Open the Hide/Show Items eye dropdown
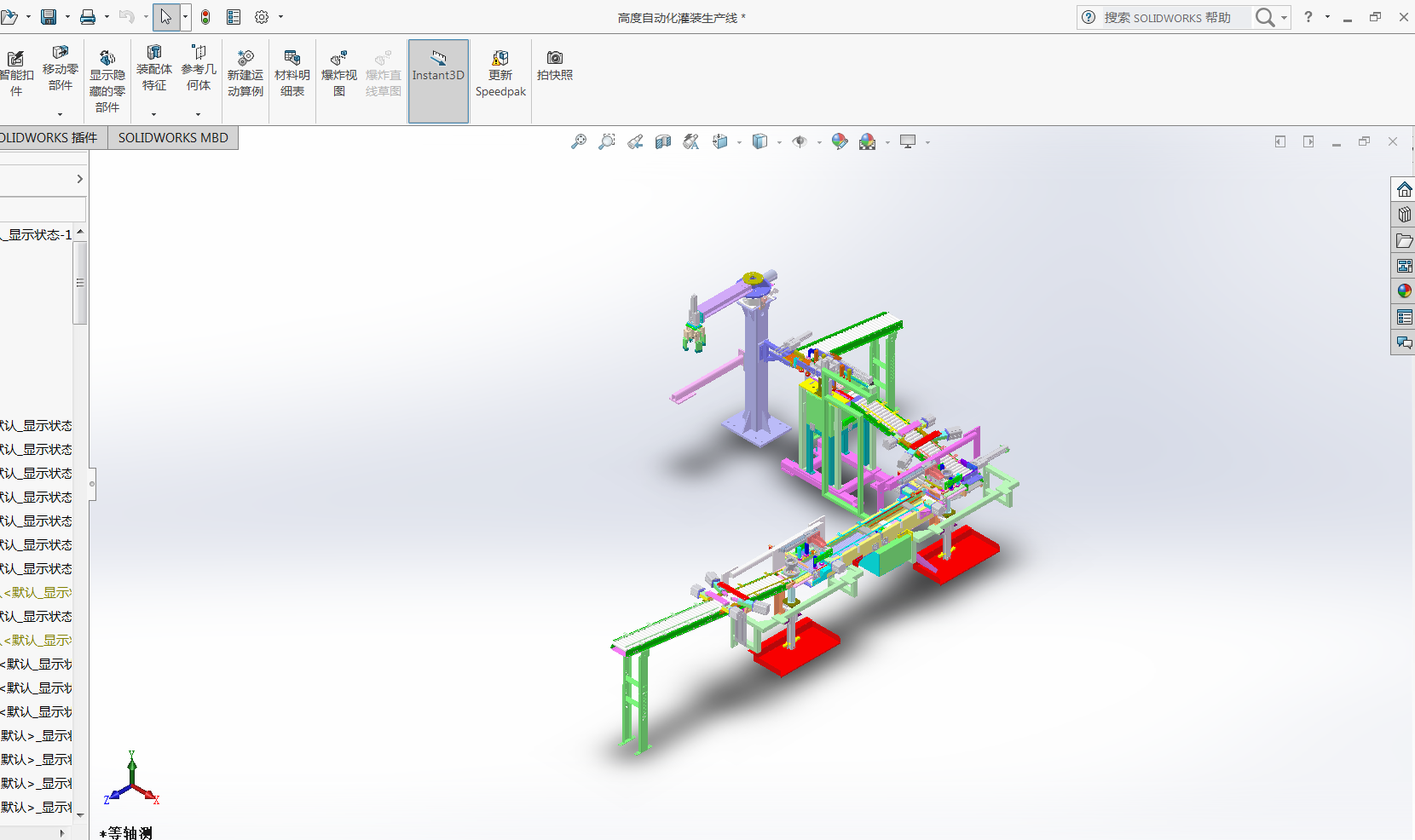Image resolution: width=1415 pixels, height=840 pixels. click(x=819, y=142)
